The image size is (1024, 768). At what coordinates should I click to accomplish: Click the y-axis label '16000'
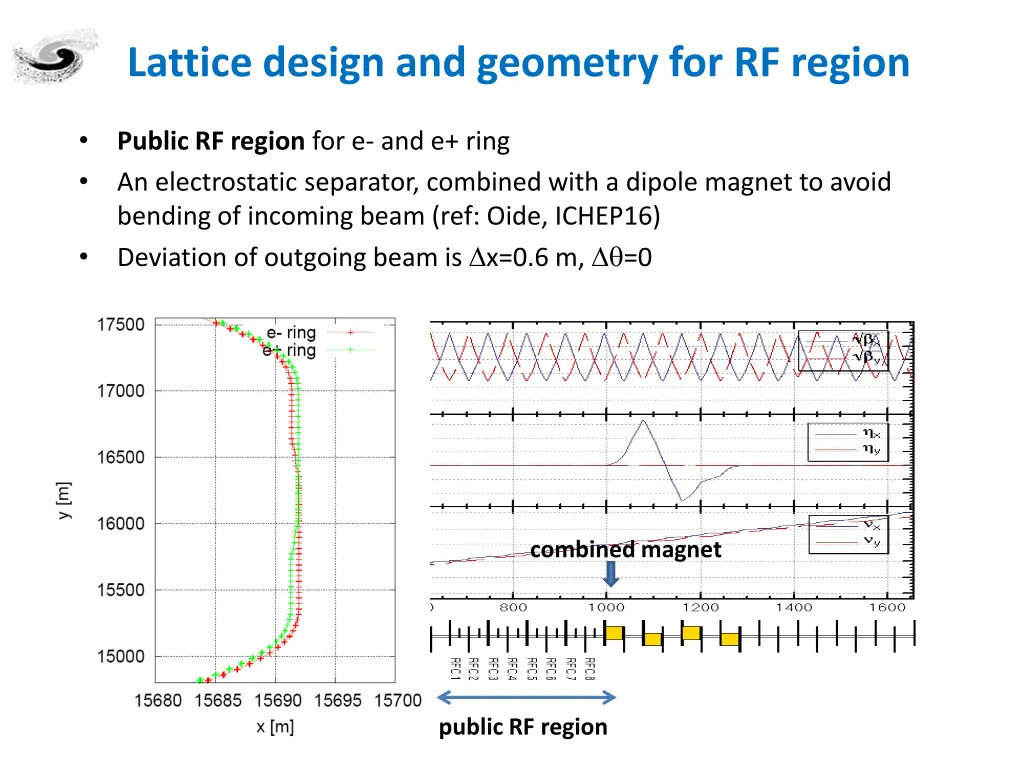121,524
